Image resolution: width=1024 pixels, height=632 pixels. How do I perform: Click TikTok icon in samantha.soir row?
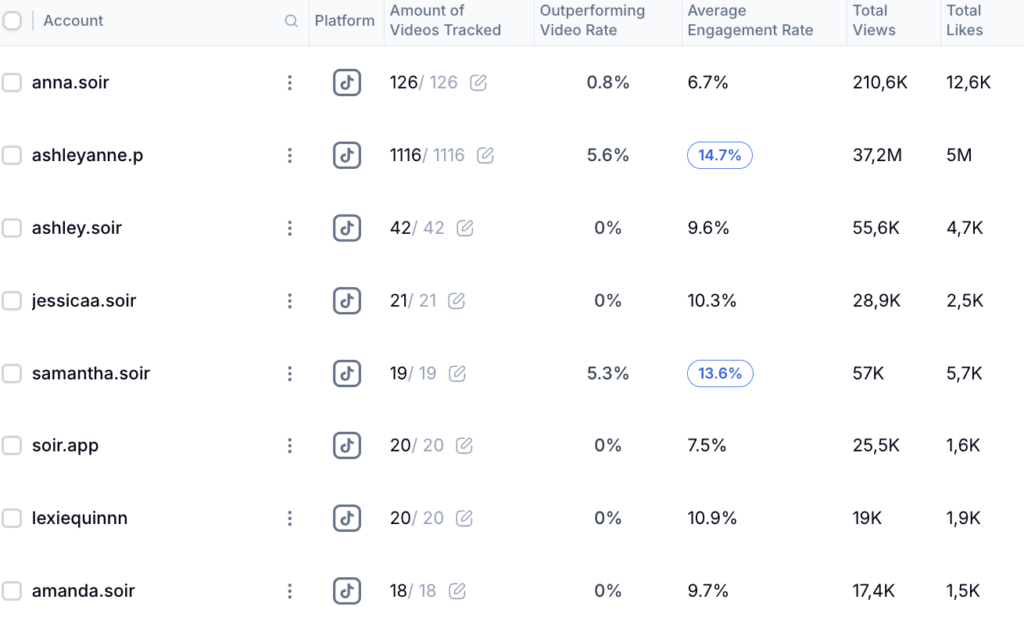click(347, 373)
